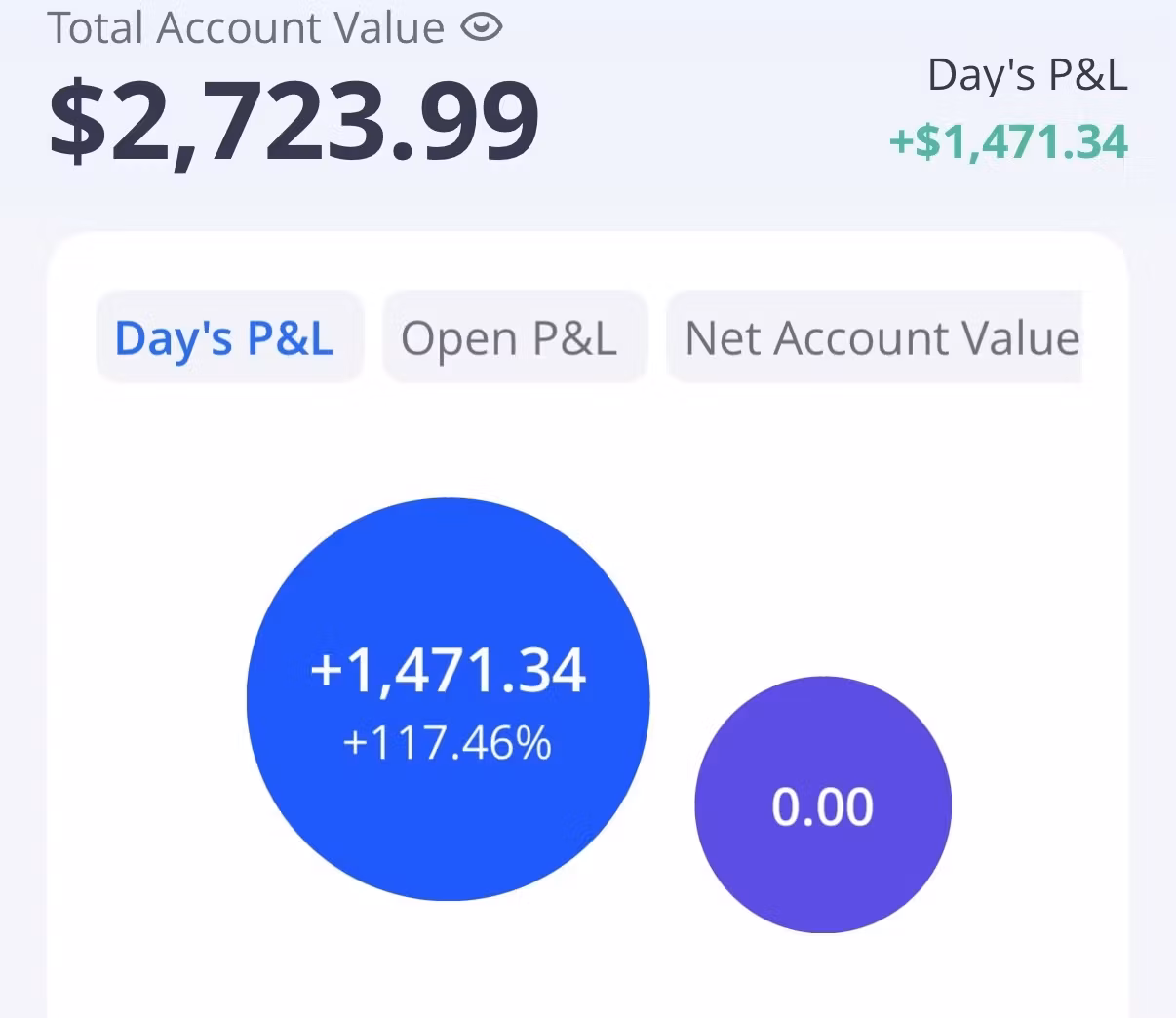1176x1018 pixels.
Task: Tap the purple 0.00 bubble
Action: click(x=822, y=741)
